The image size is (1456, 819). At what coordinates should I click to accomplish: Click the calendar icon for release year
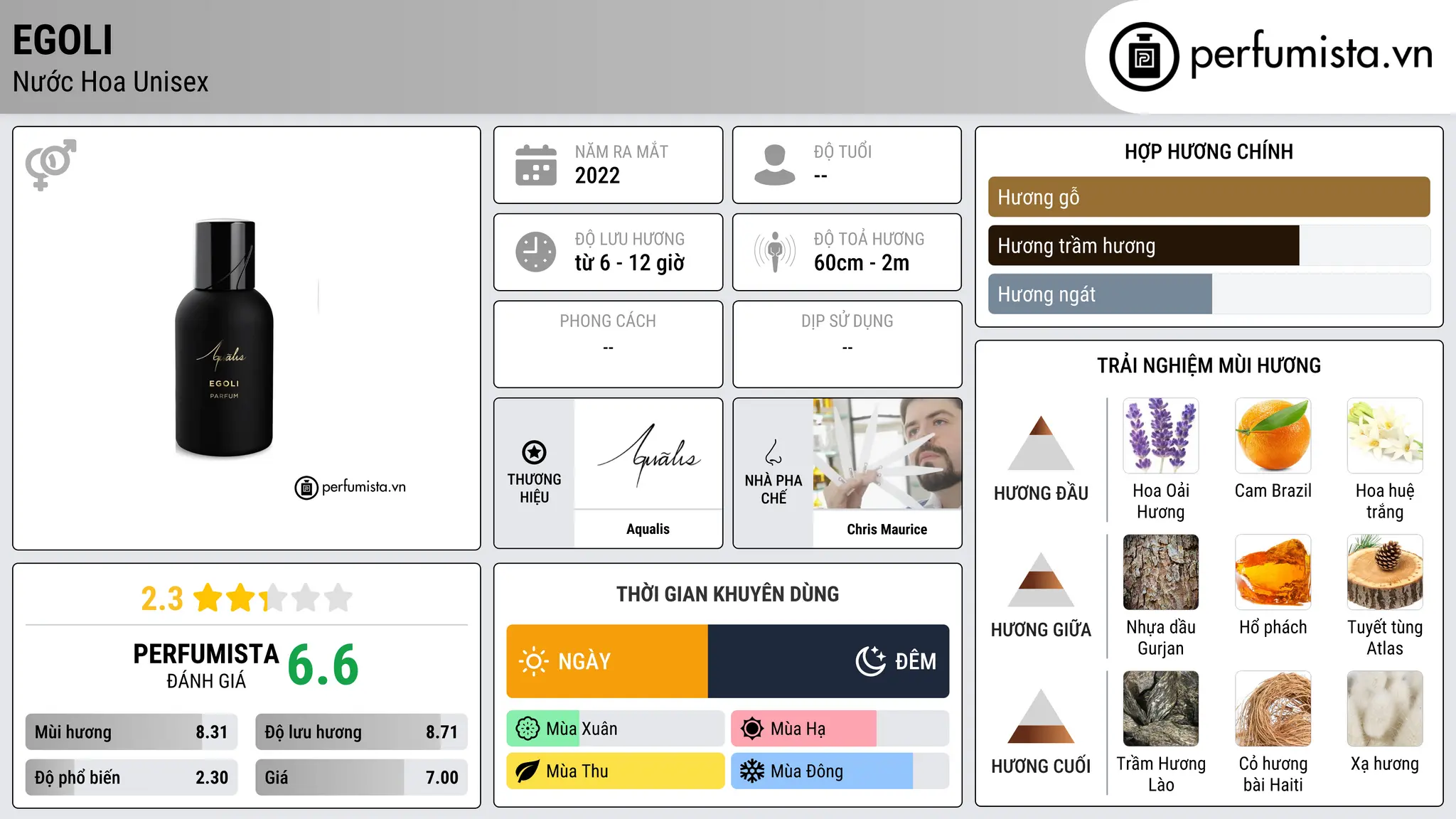pos(536,165)
